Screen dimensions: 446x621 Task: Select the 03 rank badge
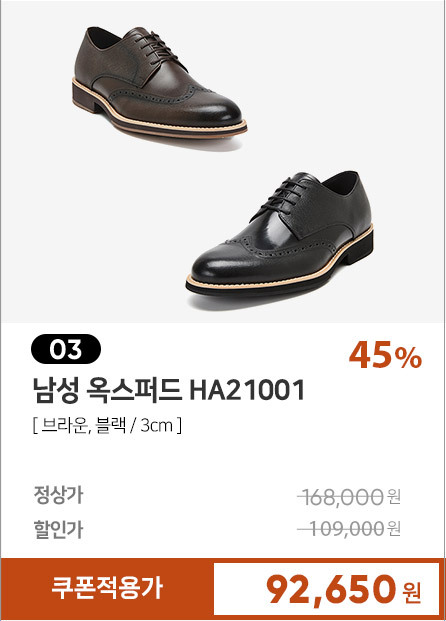click(x=66, y=349)
